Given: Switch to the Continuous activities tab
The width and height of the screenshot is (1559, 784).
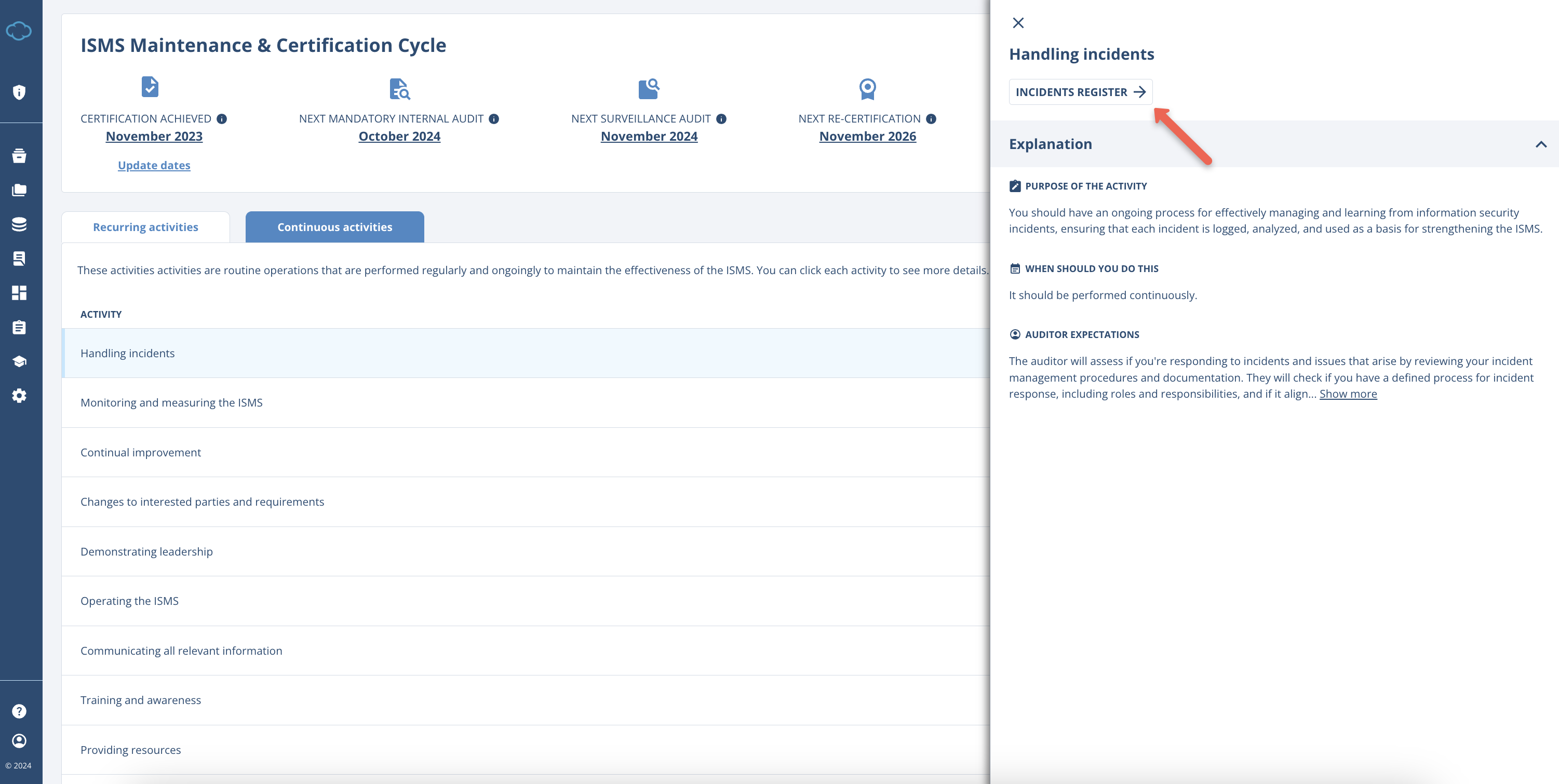Looking at the screenshot, I should coord(334,226).
